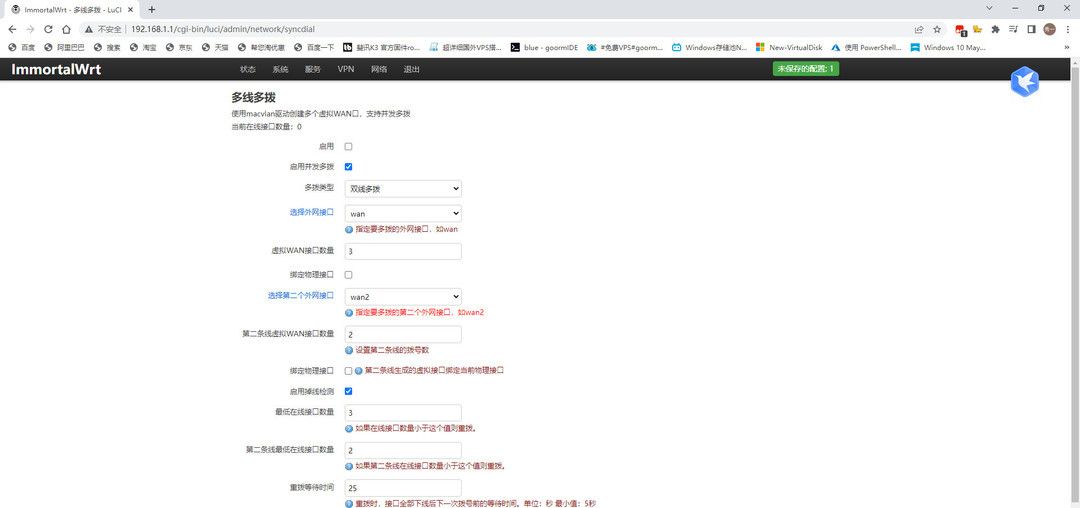Check 绑定物理接口 for the second line
The image size is (1080, 508).
[349, 370]
